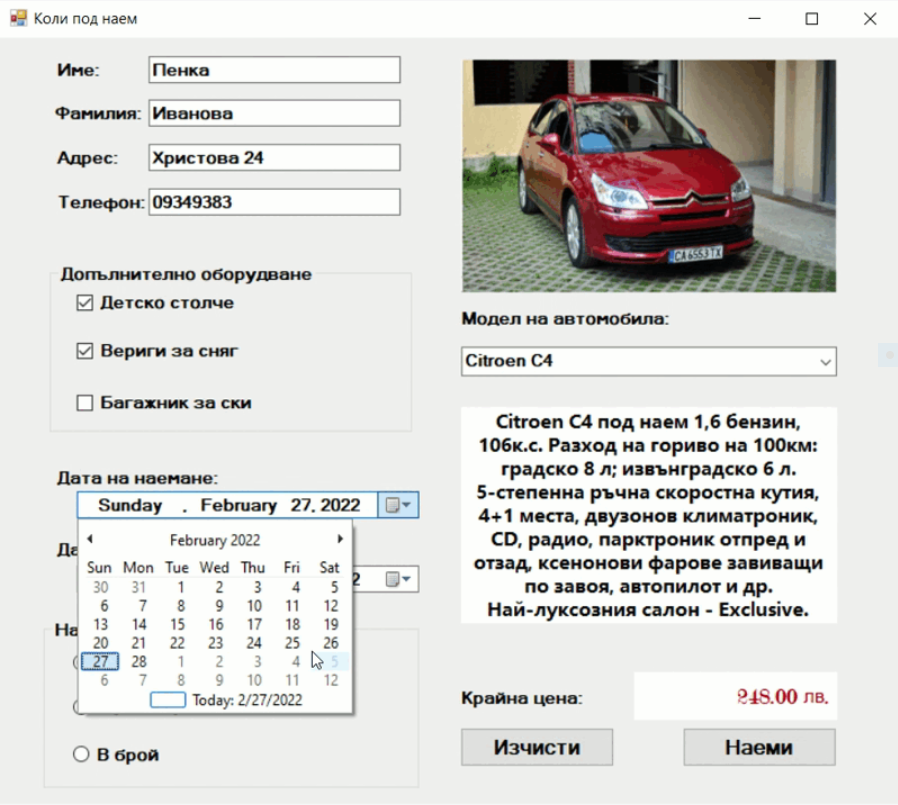Click the Име field containing Пенка
898x805 pixels.
[274, 70]
